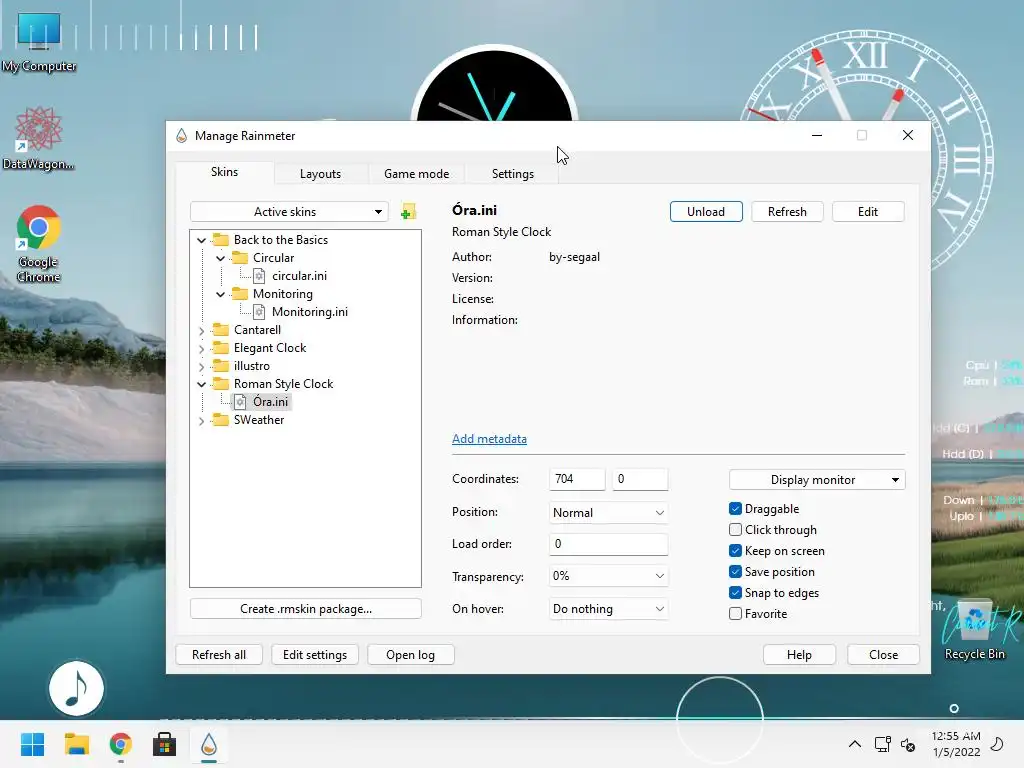This screenshot has height=768, width=1024.
Task: Collapse the Monitoring folder
Action: (221, 294)
